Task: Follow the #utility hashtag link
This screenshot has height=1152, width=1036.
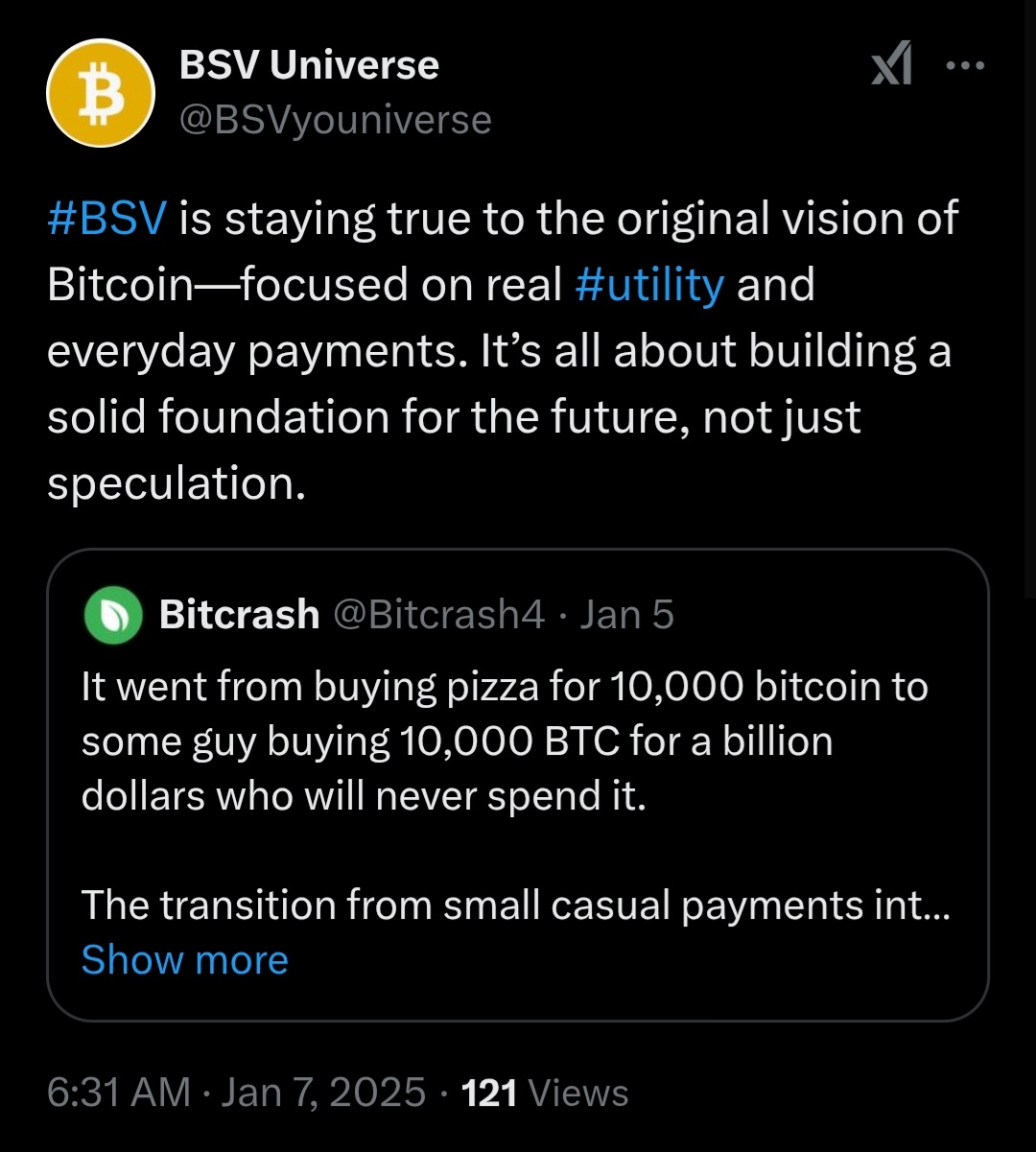Action: coord(650,285)
